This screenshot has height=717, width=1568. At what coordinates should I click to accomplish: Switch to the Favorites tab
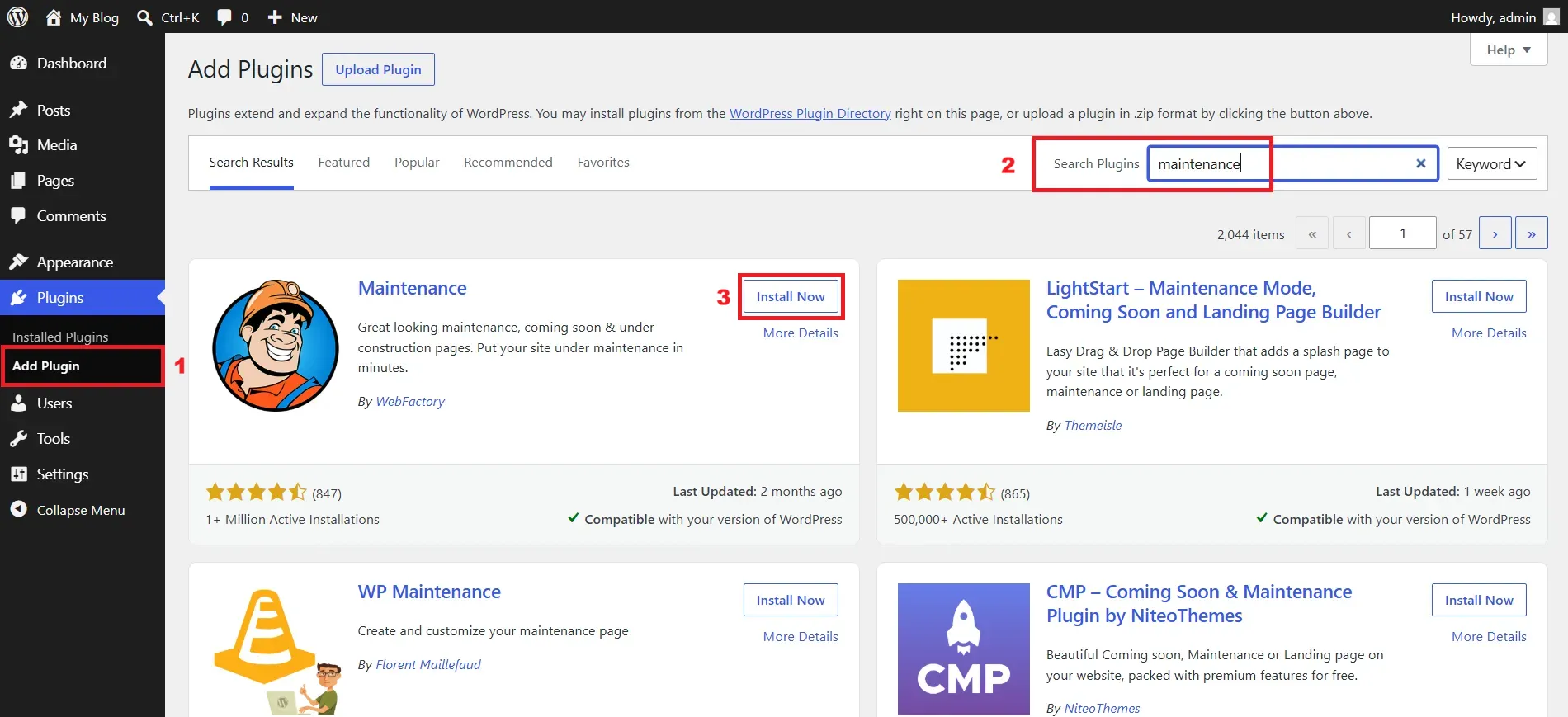click(x=603, y=163)
